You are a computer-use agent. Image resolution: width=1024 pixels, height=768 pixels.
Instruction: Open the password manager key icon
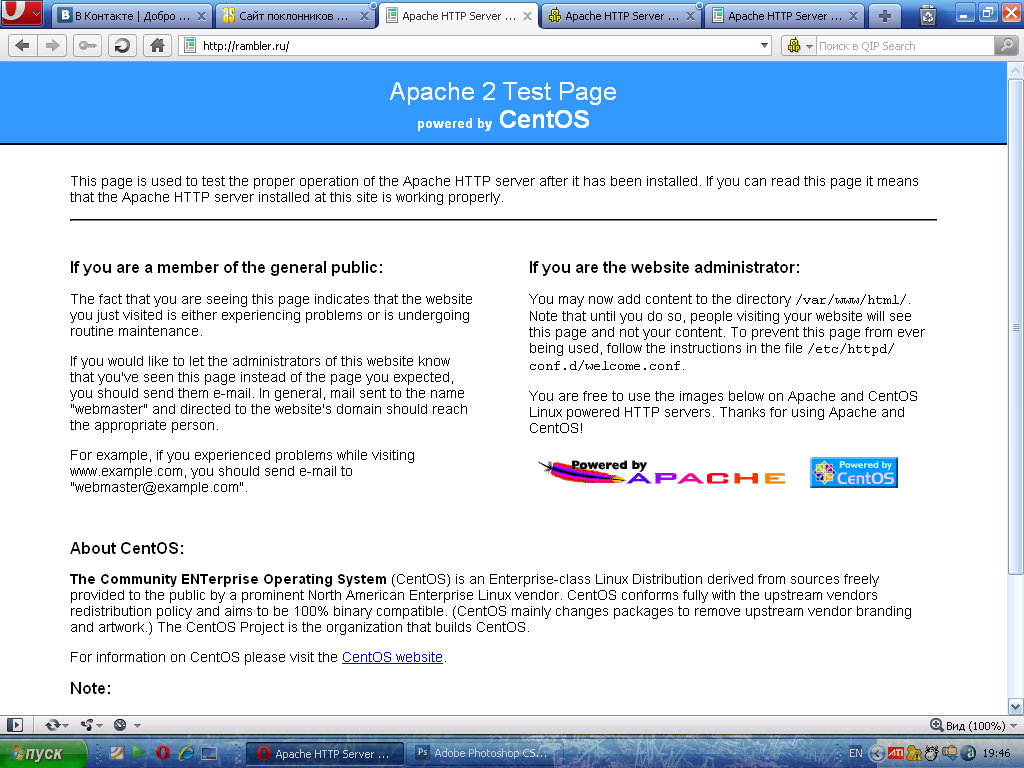[88, 46]
